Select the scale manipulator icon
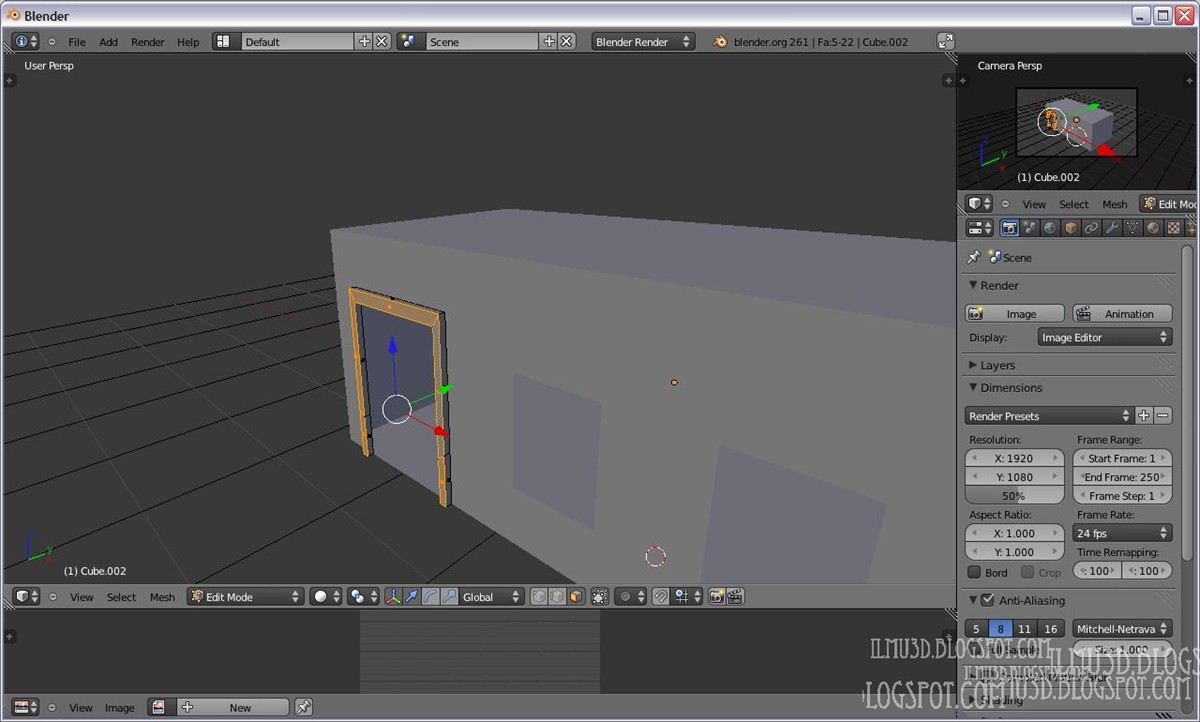This screenshot has height=722, width=1200. pos(449,597)
